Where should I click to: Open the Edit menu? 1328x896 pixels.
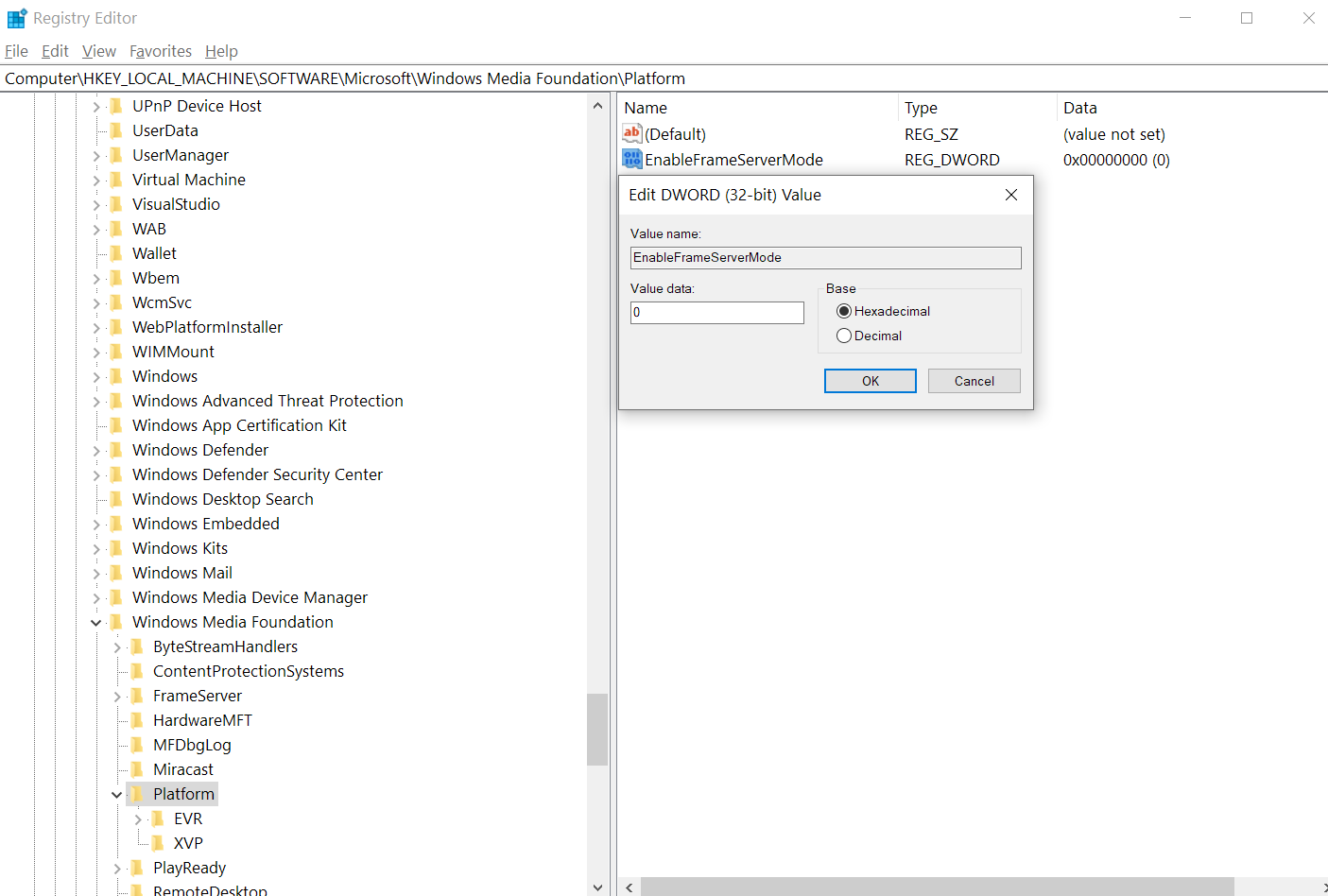click(x=55, y=51)
